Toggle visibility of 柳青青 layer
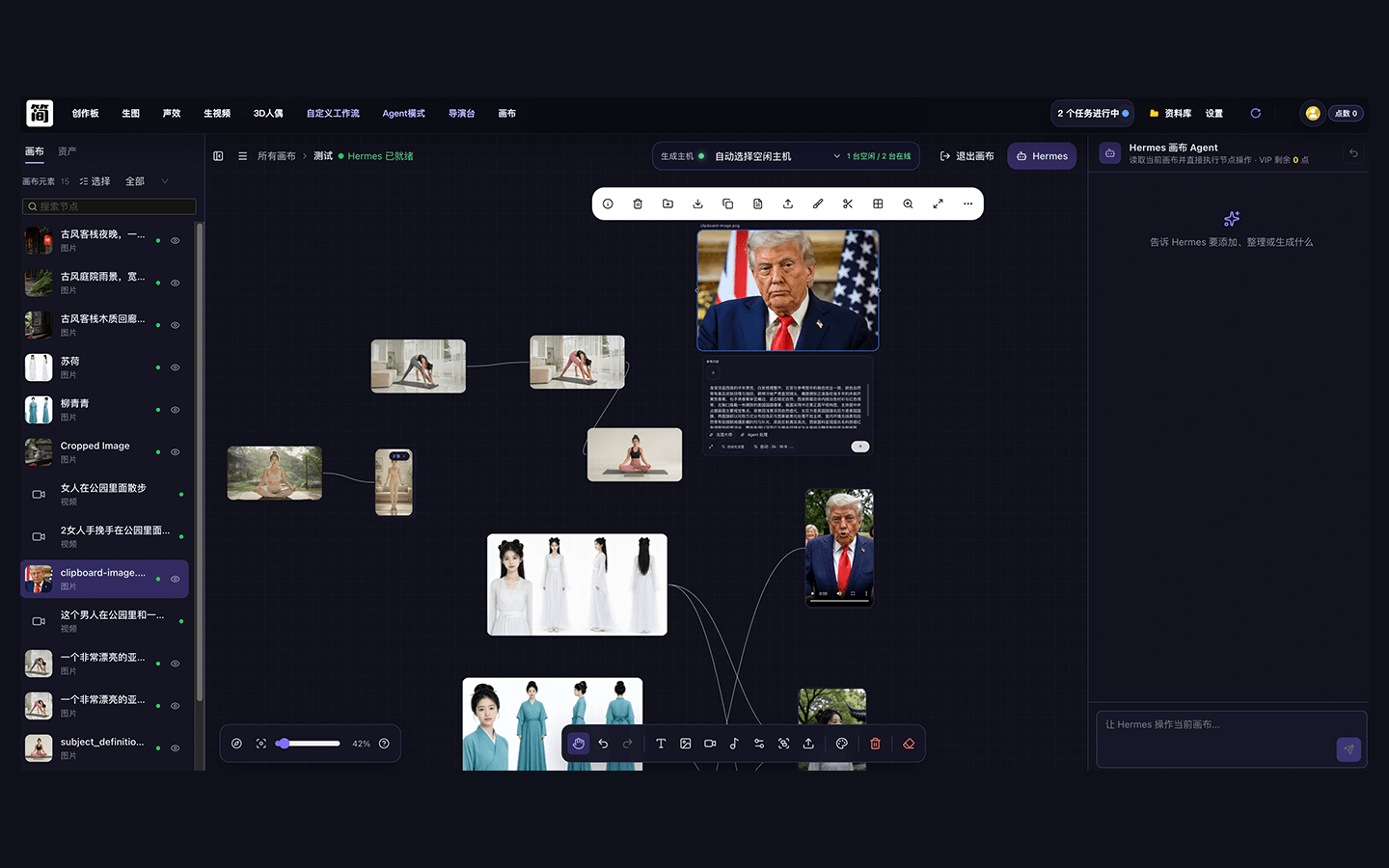 click(x=176, y=410)
